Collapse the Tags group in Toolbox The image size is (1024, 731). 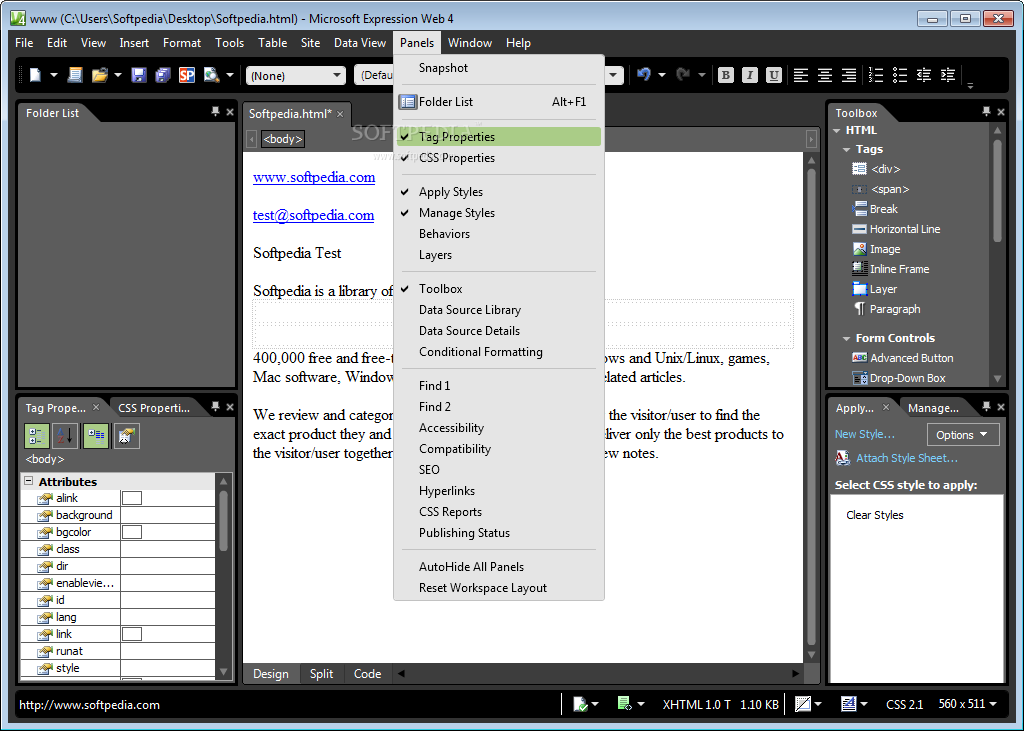(846, 150)
